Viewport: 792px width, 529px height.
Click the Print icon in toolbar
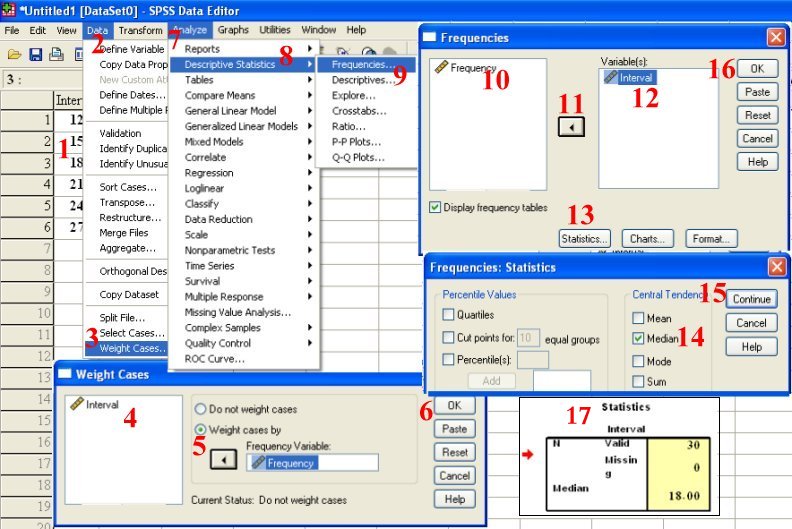point(56,55)
